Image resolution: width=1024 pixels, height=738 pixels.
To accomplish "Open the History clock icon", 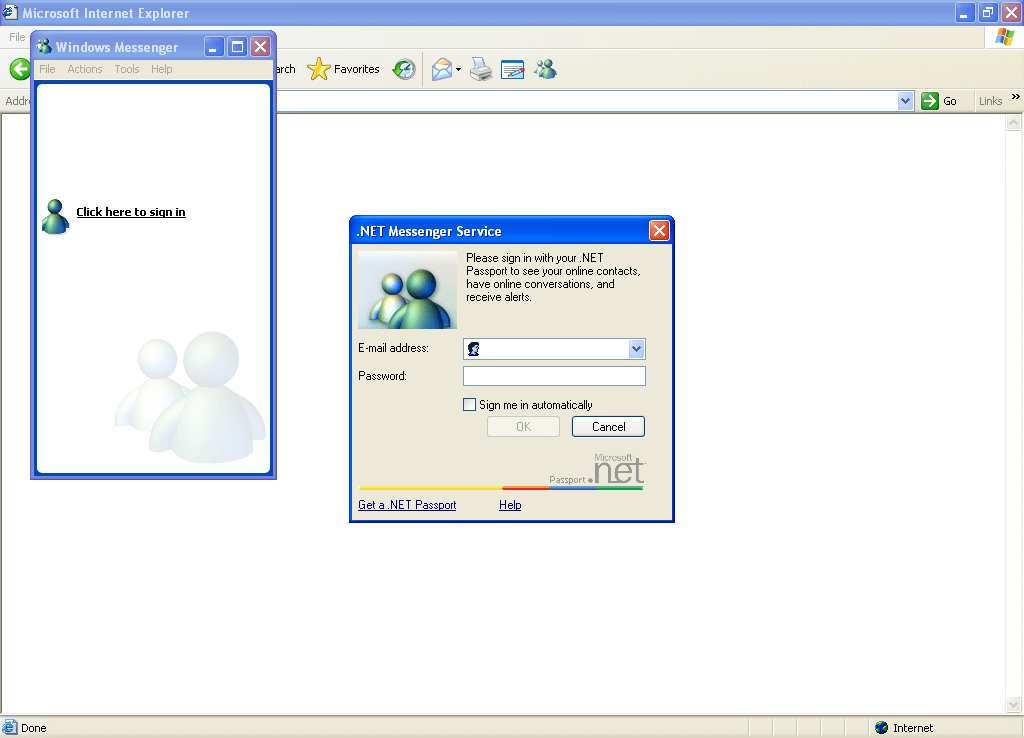I will (x=404, y=69).
